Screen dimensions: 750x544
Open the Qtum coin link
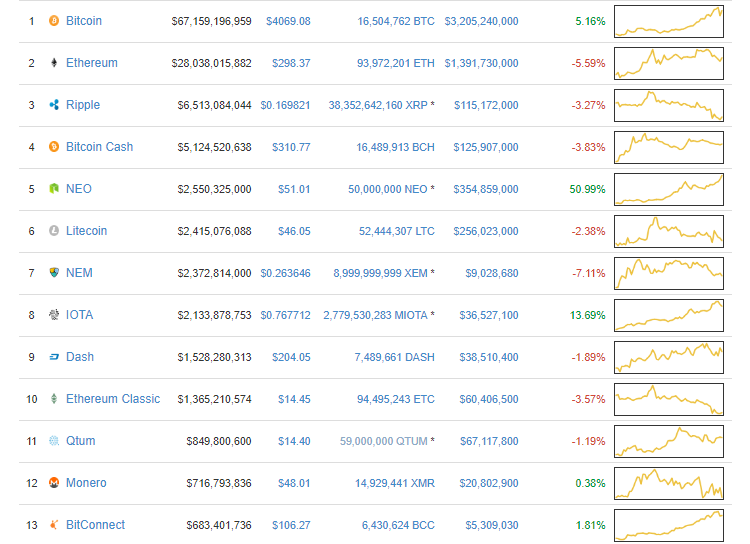[x=80, y=441]
